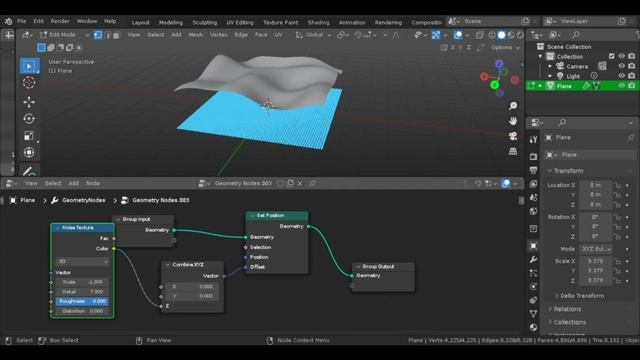This screenshot has width=640, height=360.
Task: Open rotation Mode XYZ Euler dropdown
Action: (x=596, y=249)
